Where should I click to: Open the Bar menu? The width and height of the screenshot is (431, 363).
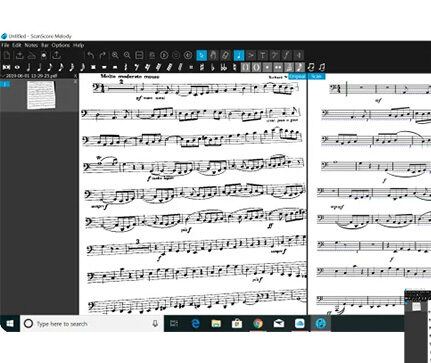pos(45,45)
